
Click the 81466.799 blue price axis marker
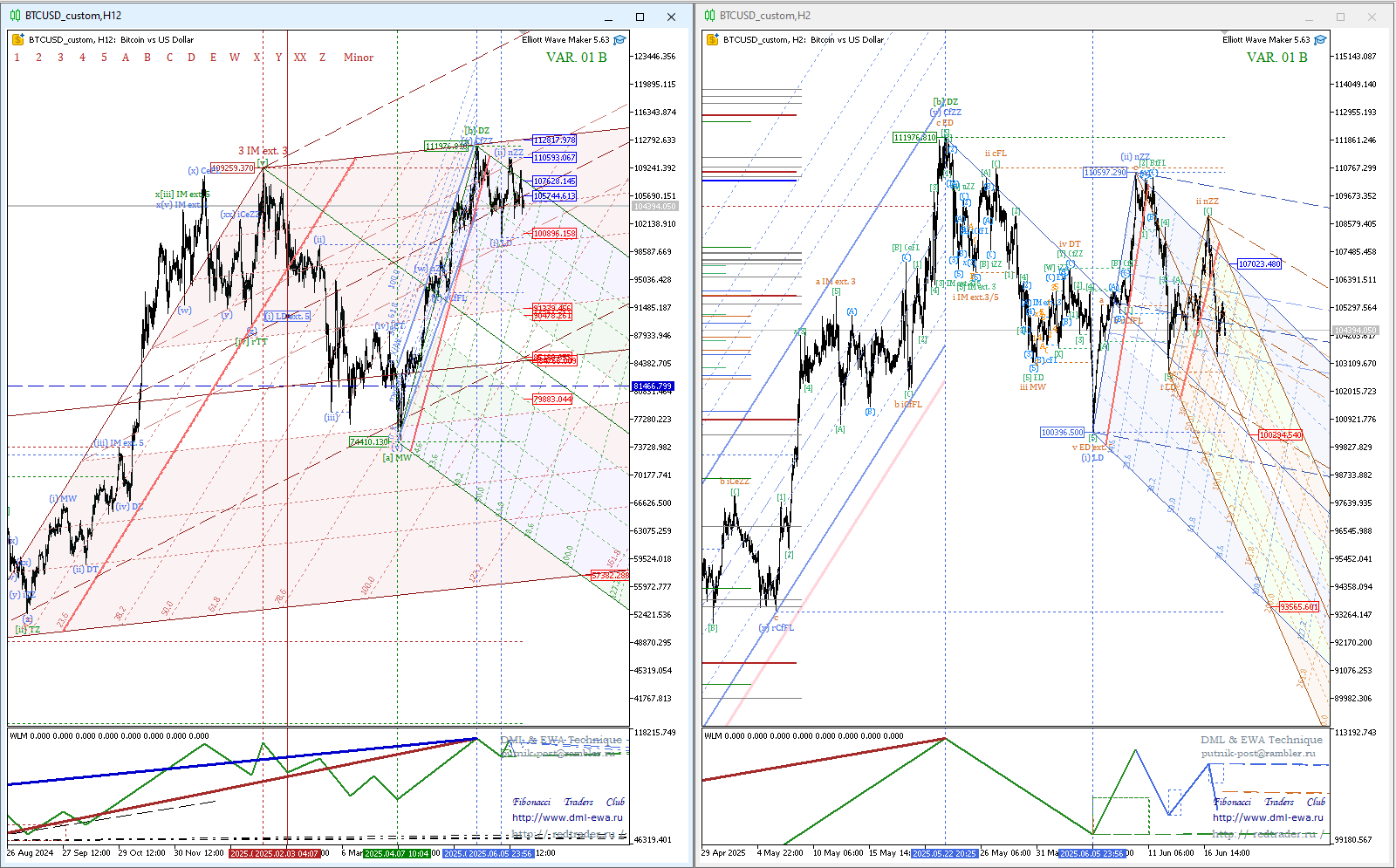(654, 386)
